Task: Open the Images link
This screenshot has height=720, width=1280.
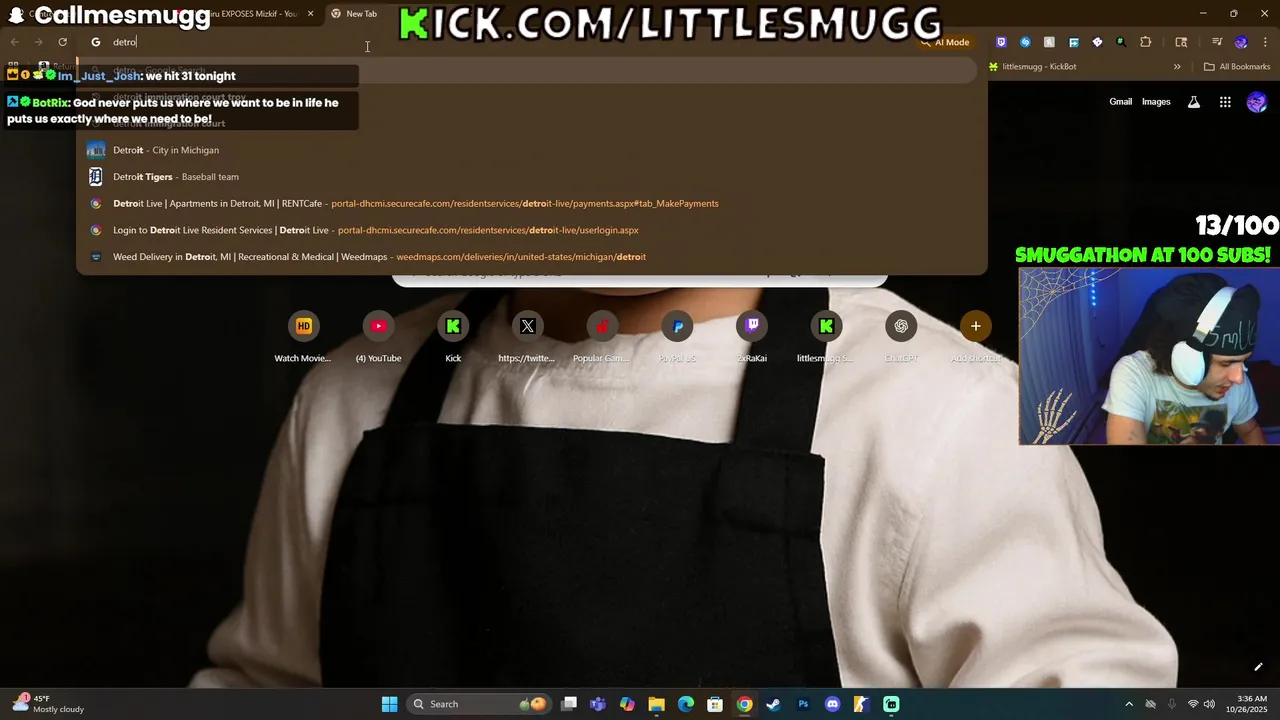Action: click(1156, 102)
